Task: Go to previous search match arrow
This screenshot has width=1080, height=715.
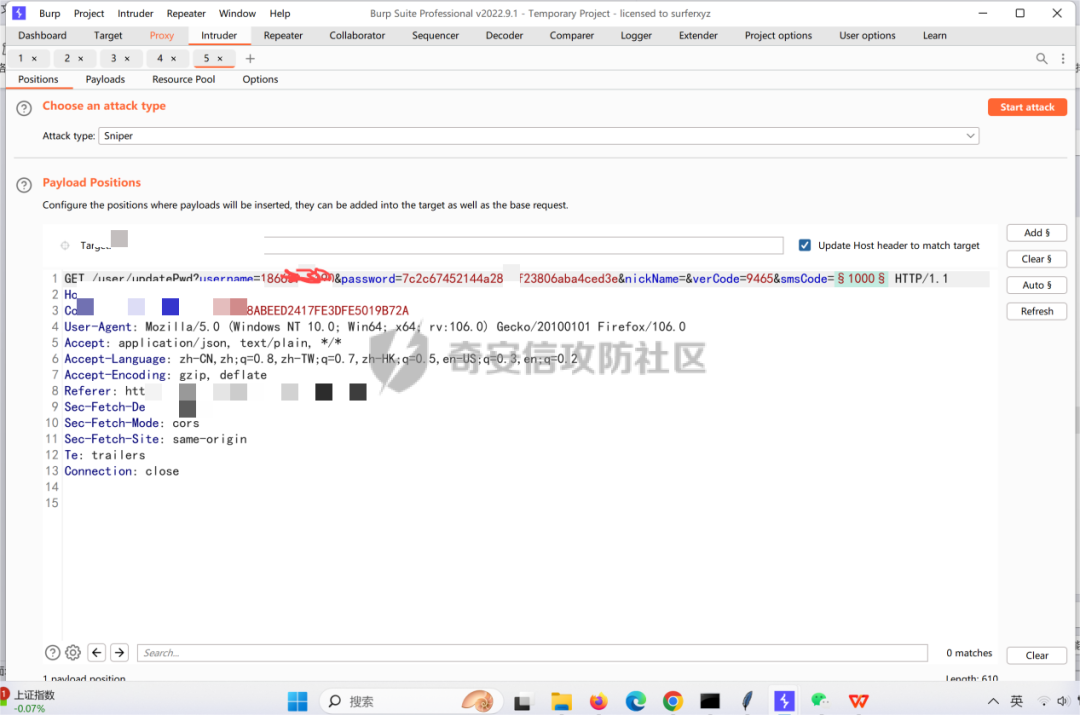Action: point(97,652)
